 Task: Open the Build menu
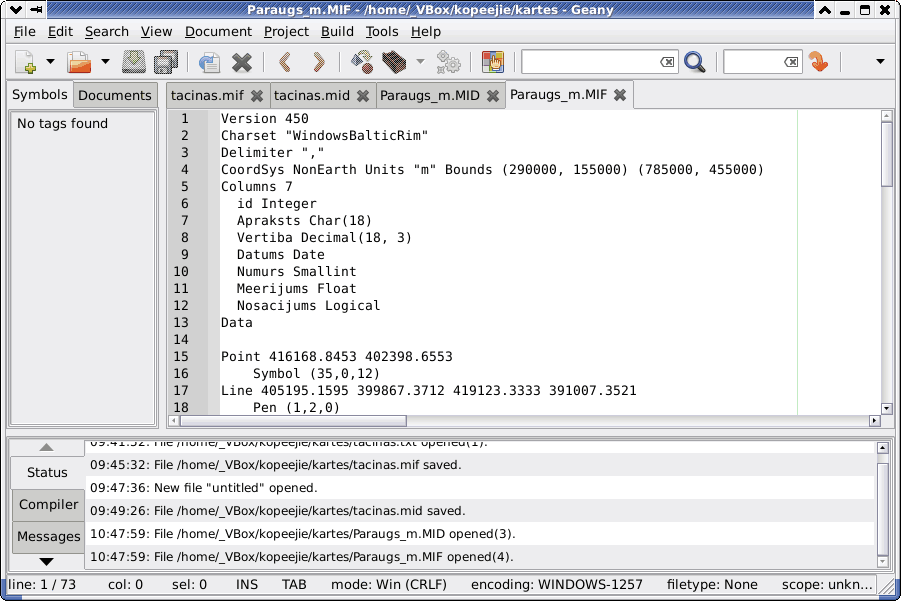click(337, 32)
